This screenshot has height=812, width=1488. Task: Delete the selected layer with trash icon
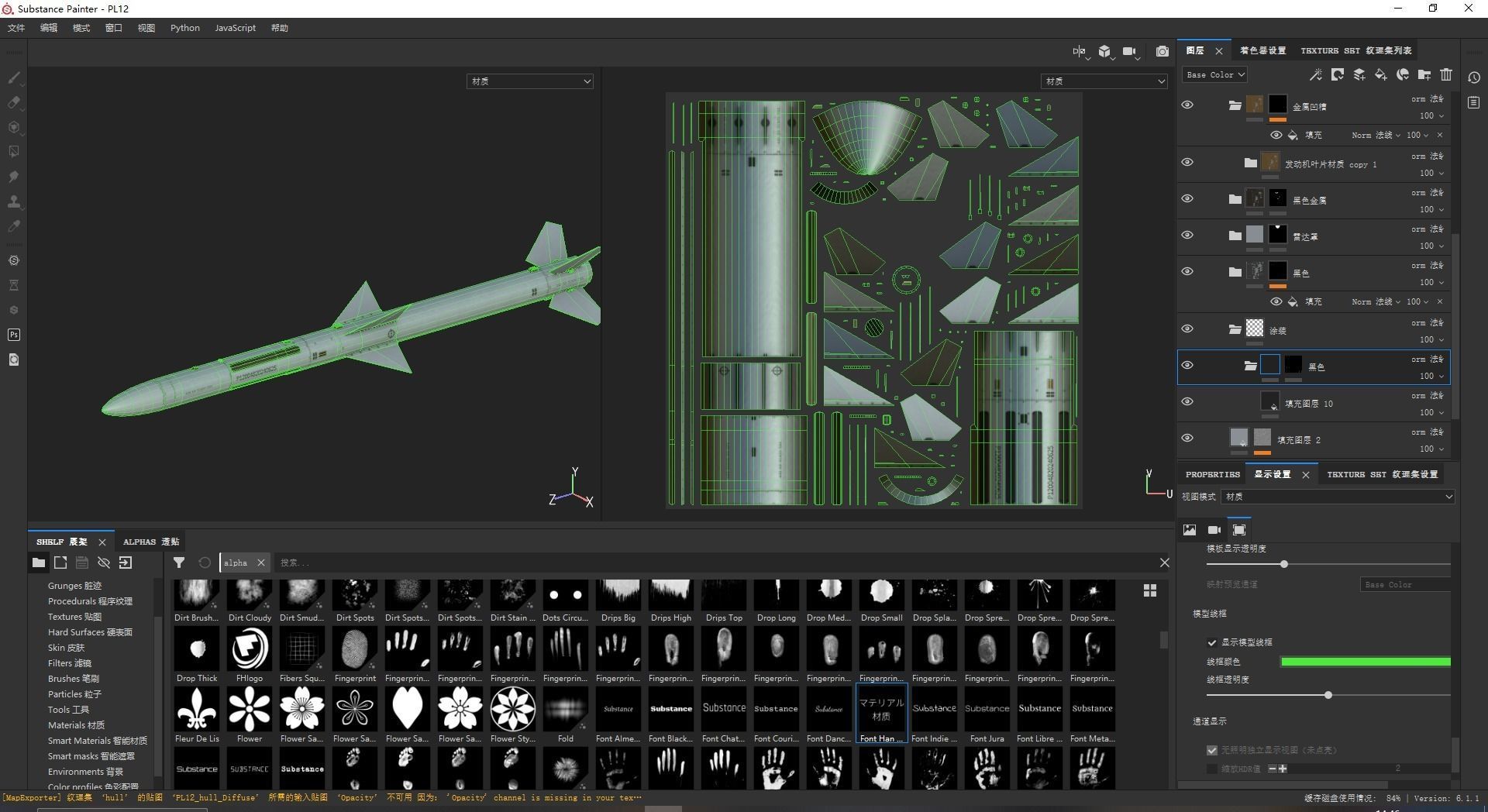click(1446, 74)
